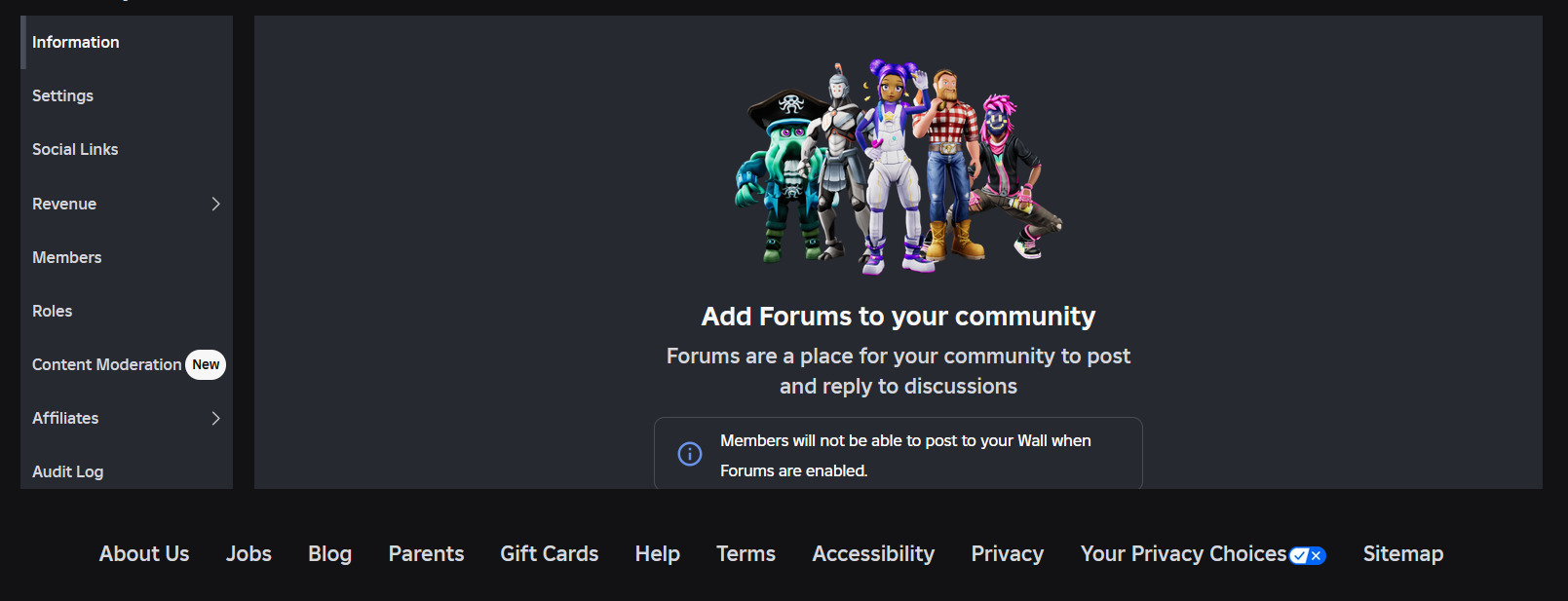Screen dimensions: 1568x601
Task: Open the Accessibility link
Action: 873,553
